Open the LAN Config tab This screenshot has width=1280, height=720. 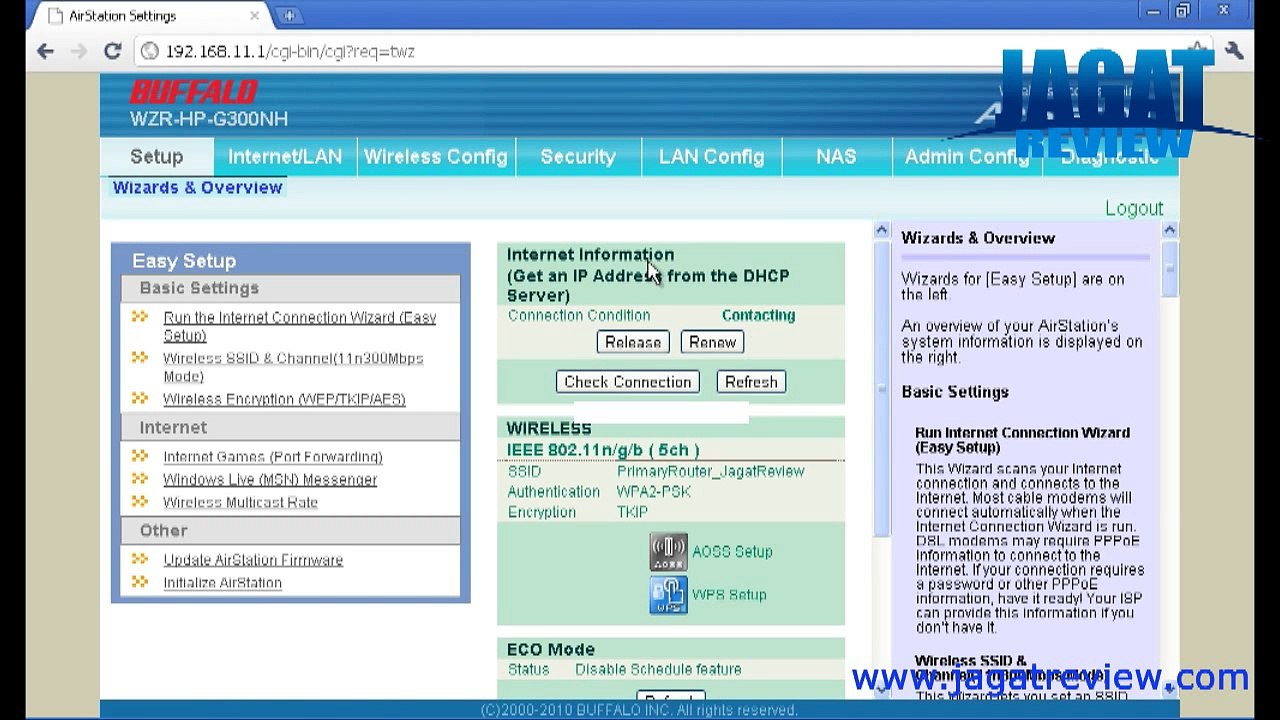click(x=711, y=157)
